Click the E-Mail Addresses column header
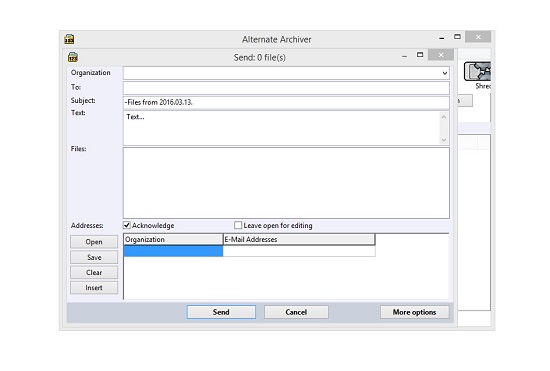 click(299, 239)
